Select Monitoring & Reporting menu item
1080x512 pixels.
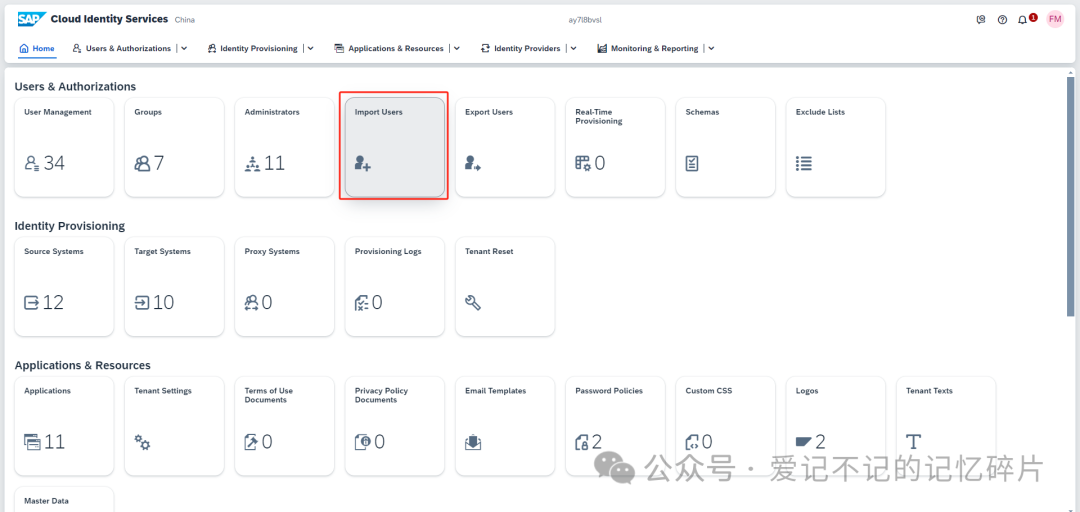pos(647,48)
